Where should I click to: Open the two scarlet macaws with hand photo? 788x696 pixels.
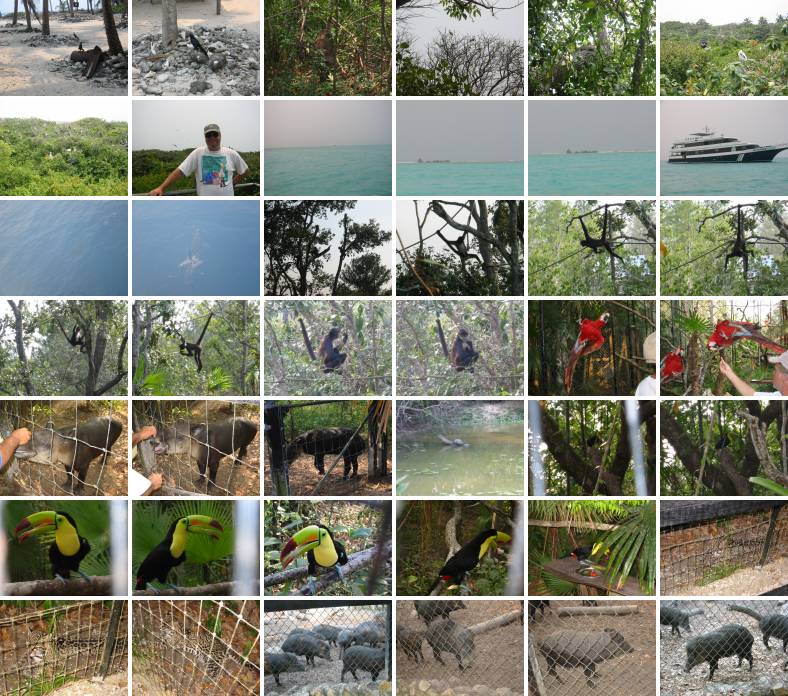[724, 348]
